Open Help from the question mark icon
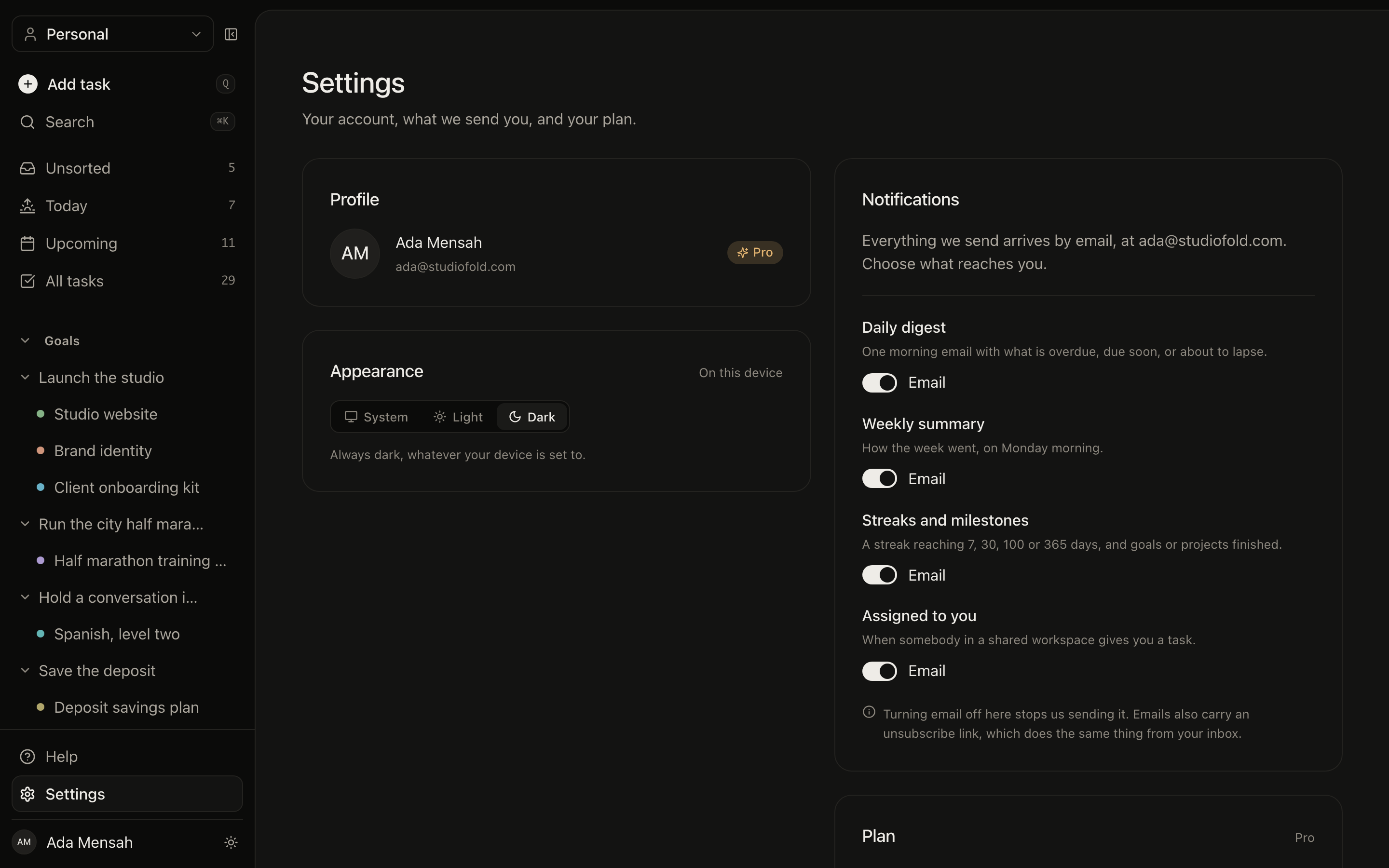 27,757
